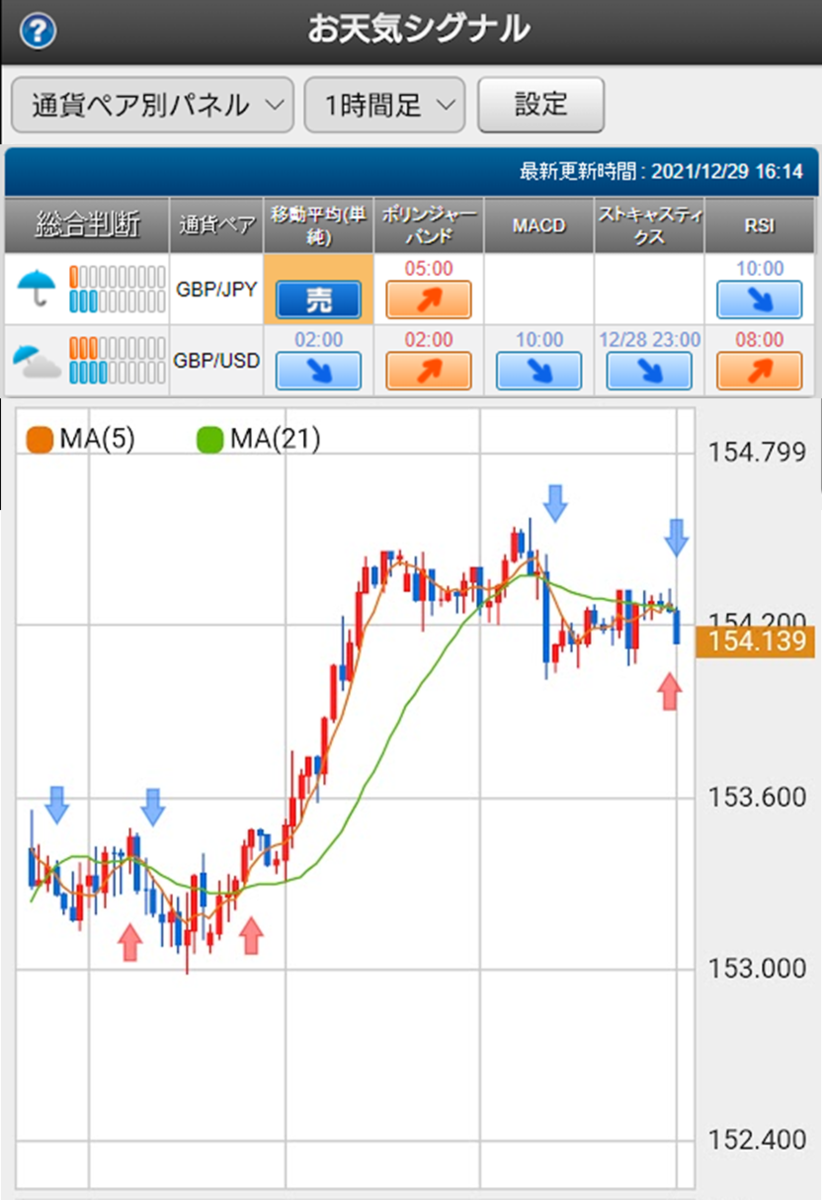Select the GBP/USD currency pair cell
The width and height of the screenshot is (822, 1200).
(216, 360)
